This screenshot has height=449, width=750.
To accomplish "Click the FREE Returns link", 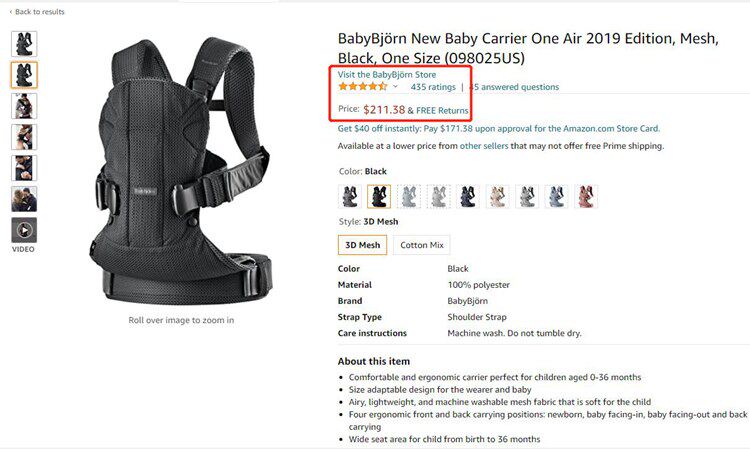I will pos(442,110).
